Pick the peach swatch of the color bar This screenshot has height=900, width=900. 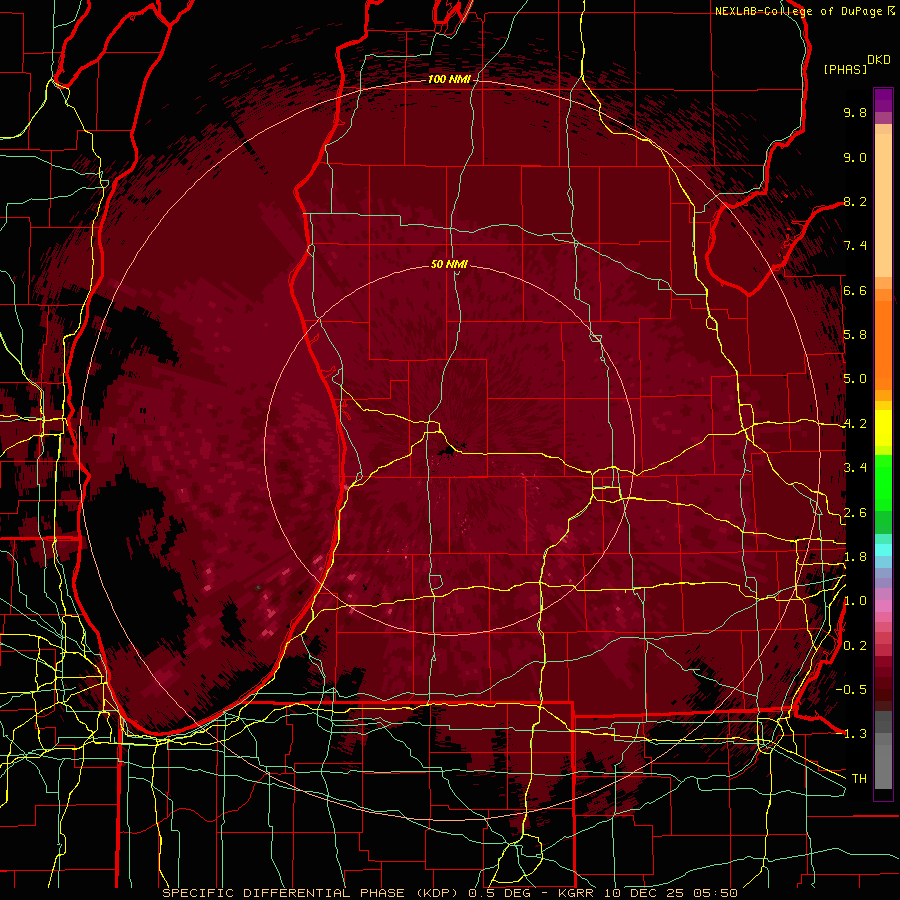pyautogui.click(x=883, y=207)
